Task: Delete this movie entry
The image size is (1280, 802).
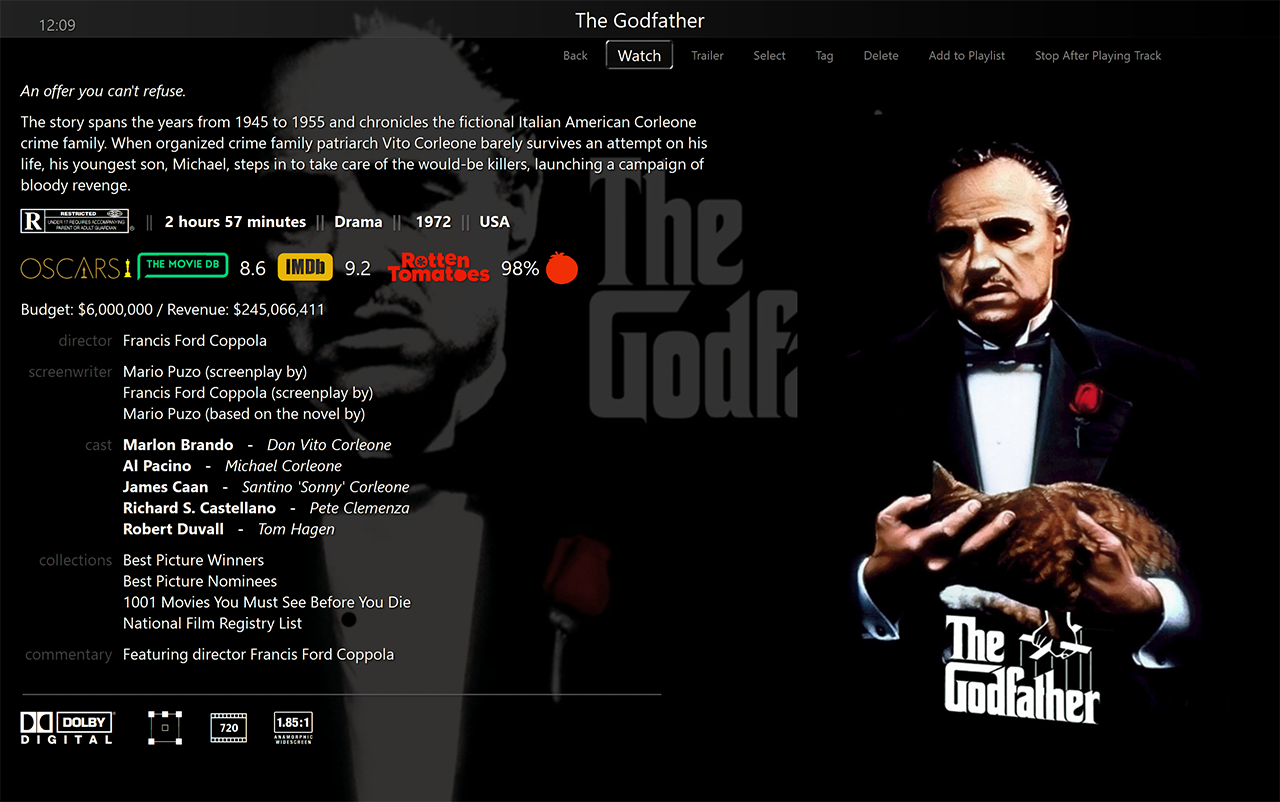Action: pos(881,56)
